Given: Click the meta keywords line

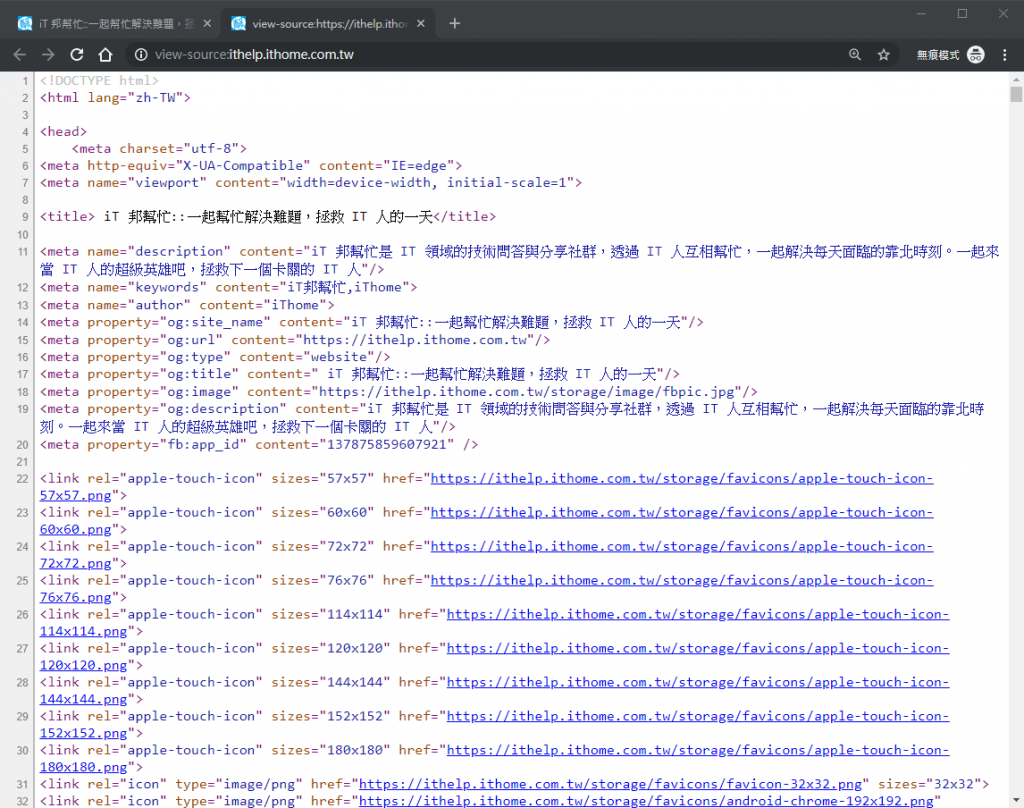Looking at the screenshot, I should click(x=229, y=287).
